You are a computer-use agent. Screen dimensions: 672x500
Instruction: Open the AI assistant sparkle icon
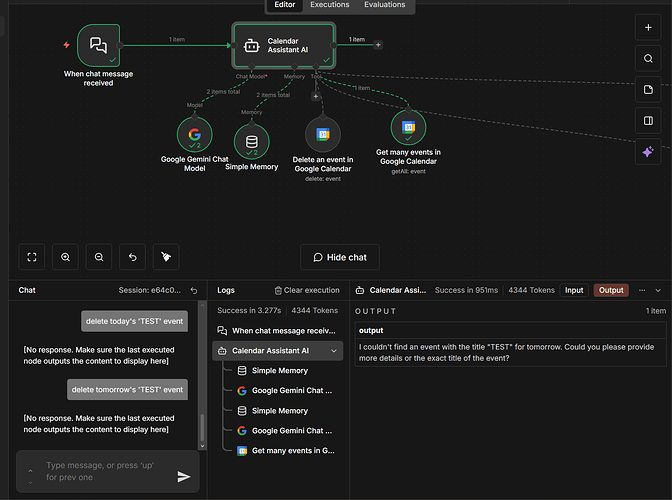tap(648, 152)
